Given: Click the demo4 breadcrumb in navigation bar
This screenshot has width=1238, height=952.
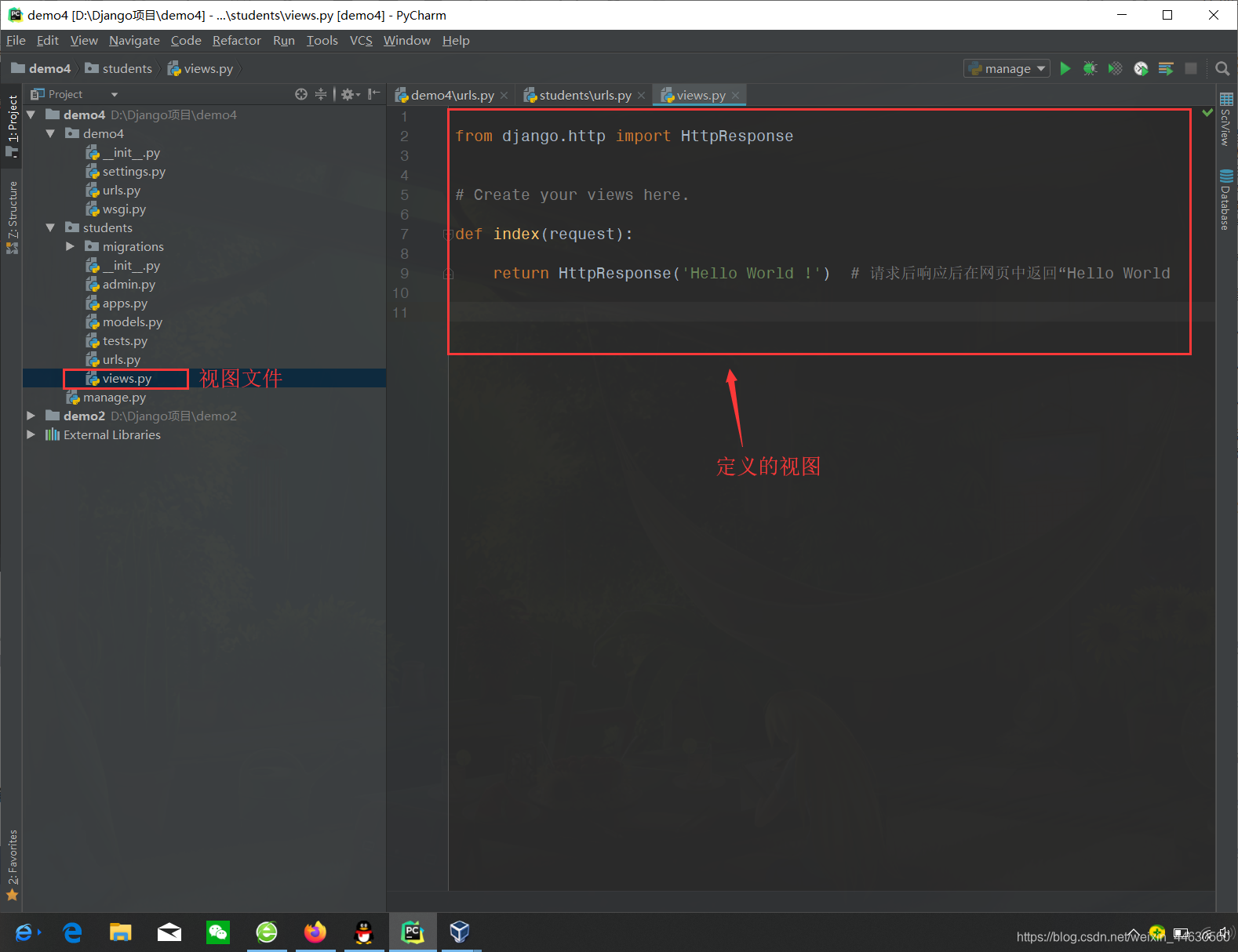Looking at the screenshot, I should pyautogui.click(x=42, y=68).
